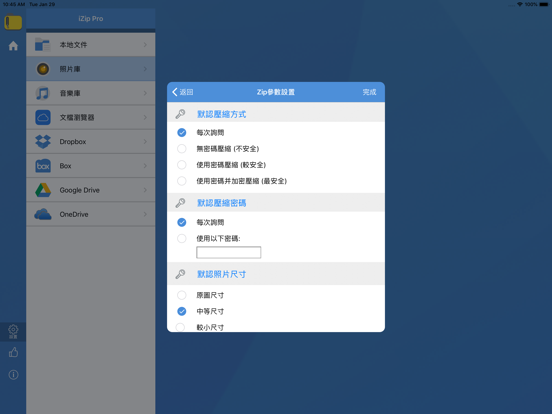Click key icon beside 默認照片尺寸

point(180,274)
